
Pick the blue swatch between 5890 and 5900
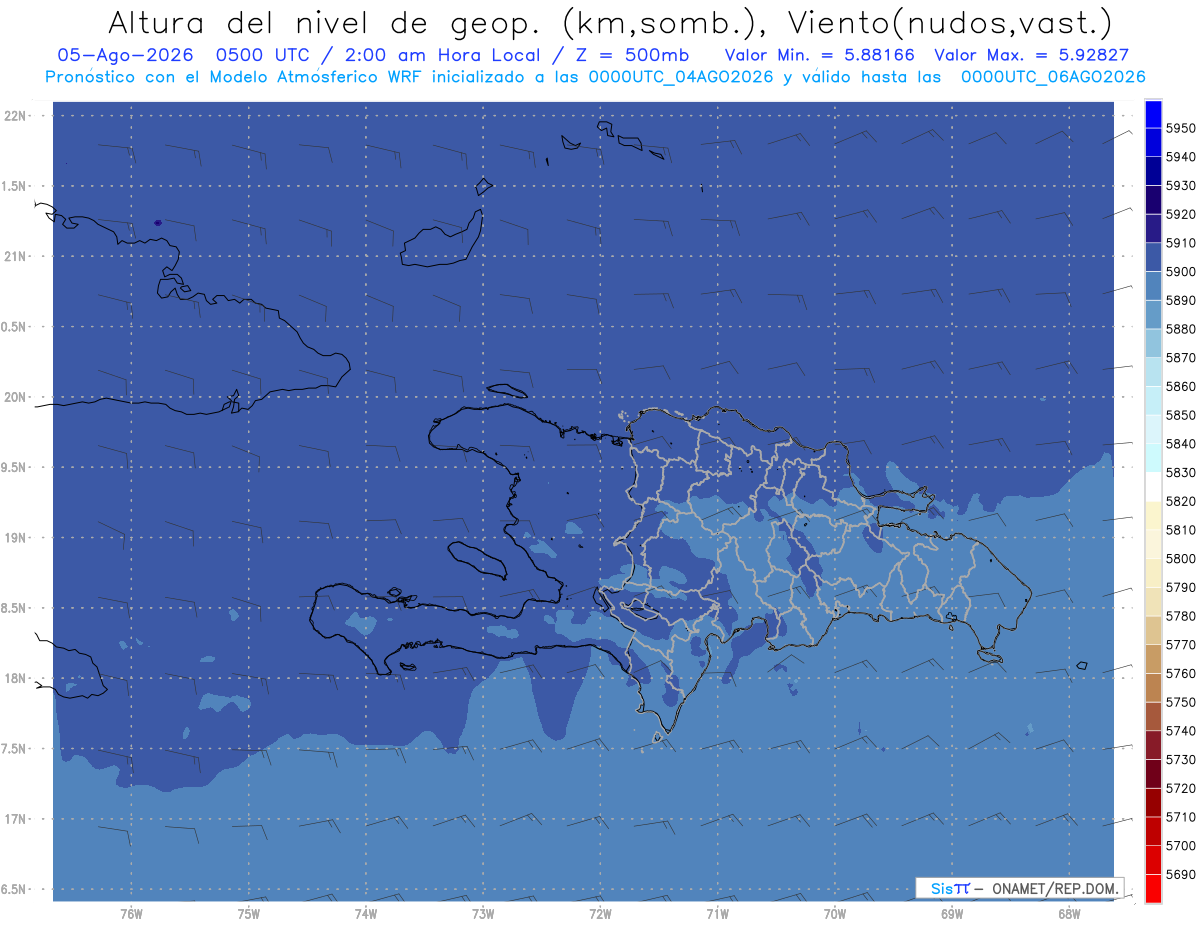(1153, 286)
